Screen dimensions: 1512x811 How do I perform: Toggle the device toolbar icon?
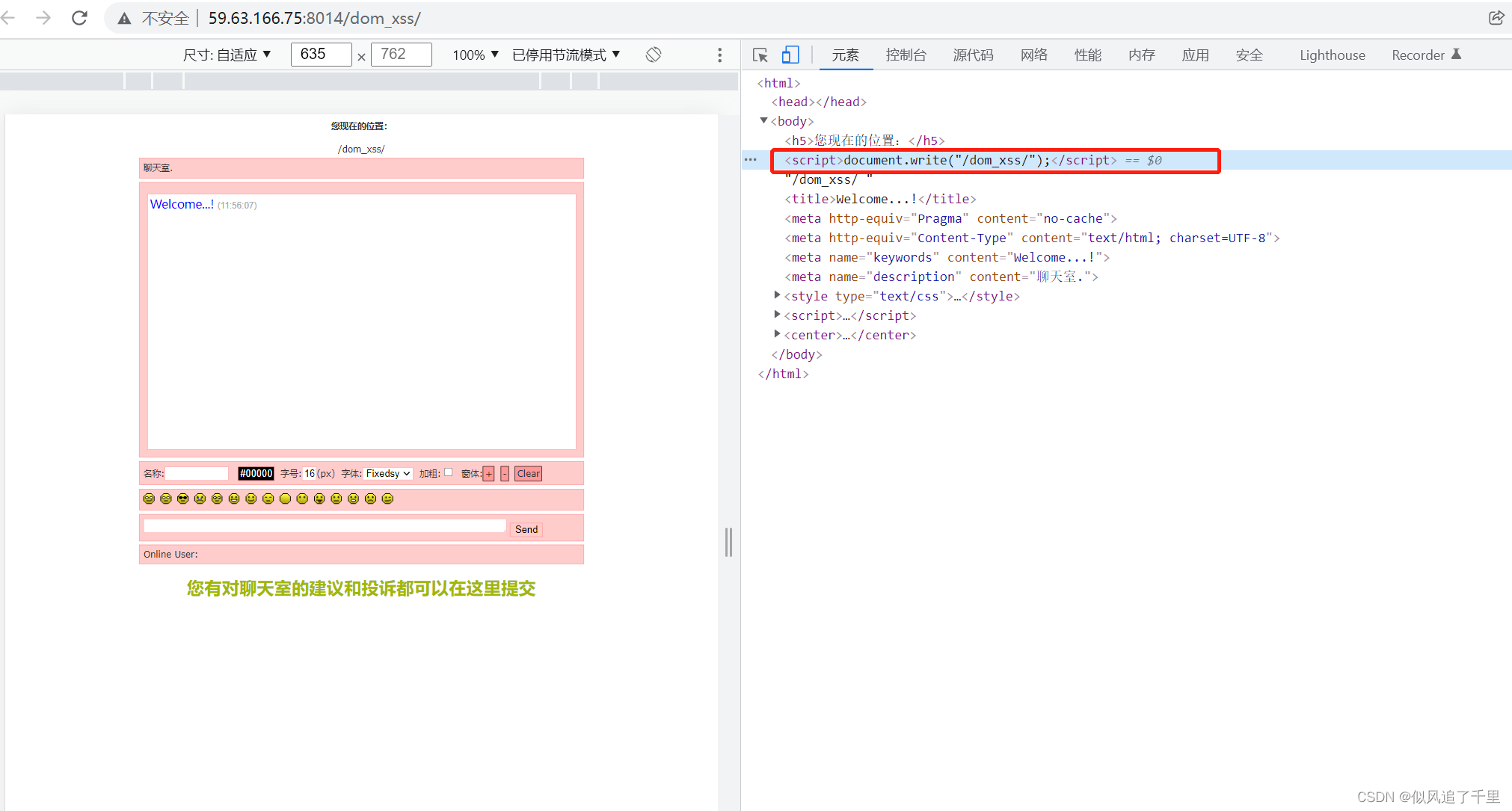pyautogui.click(x=790, y=55)
